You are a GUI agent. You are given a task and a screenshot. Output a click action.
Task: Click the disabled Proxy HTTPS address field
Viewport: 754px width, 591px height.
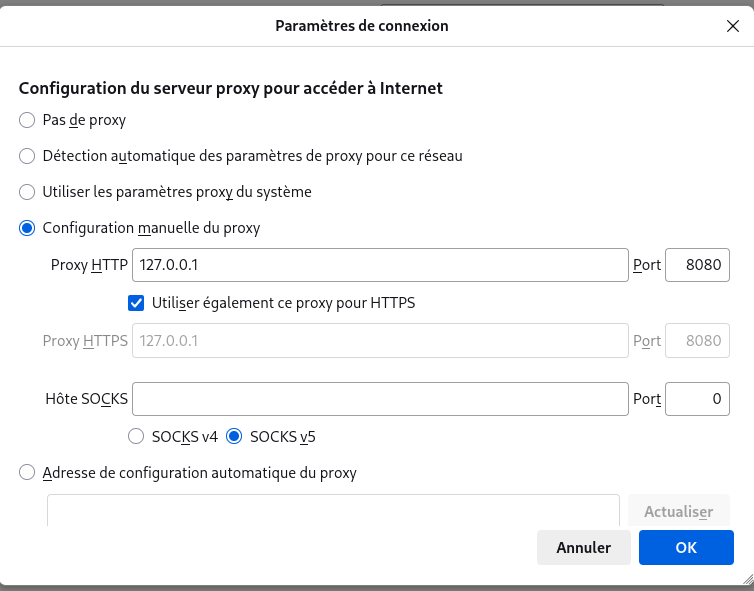click(380, 340)
